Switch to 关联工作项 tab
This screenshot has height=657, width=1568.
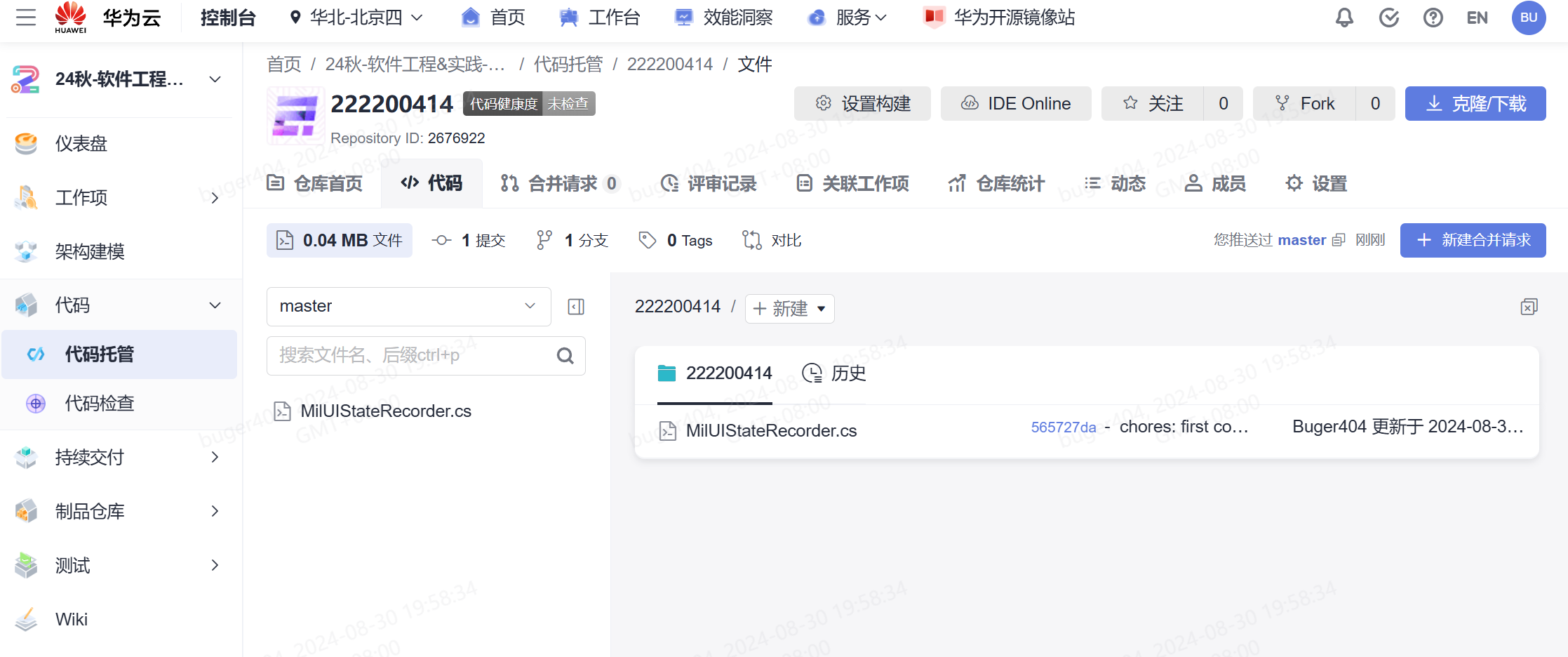(x=852, y=184)
